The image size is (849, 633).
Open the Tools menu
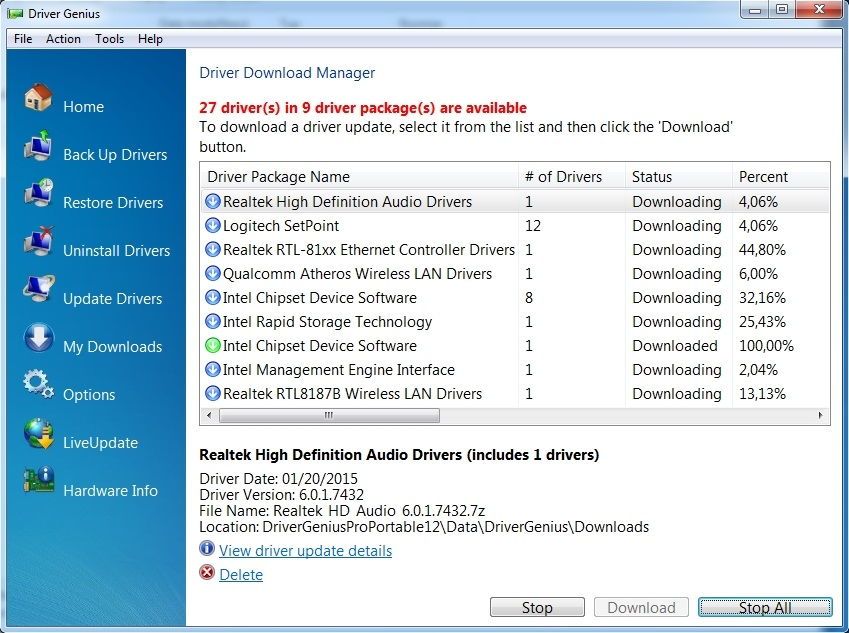109,39
